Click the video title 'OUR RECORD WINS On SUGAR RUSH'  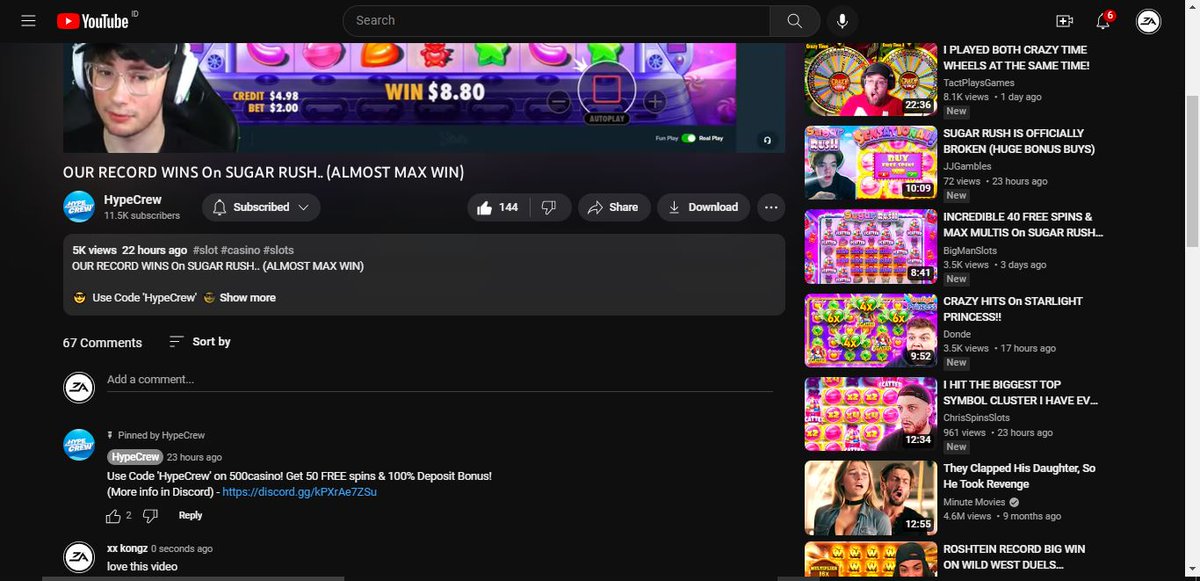tap(263, 172)
